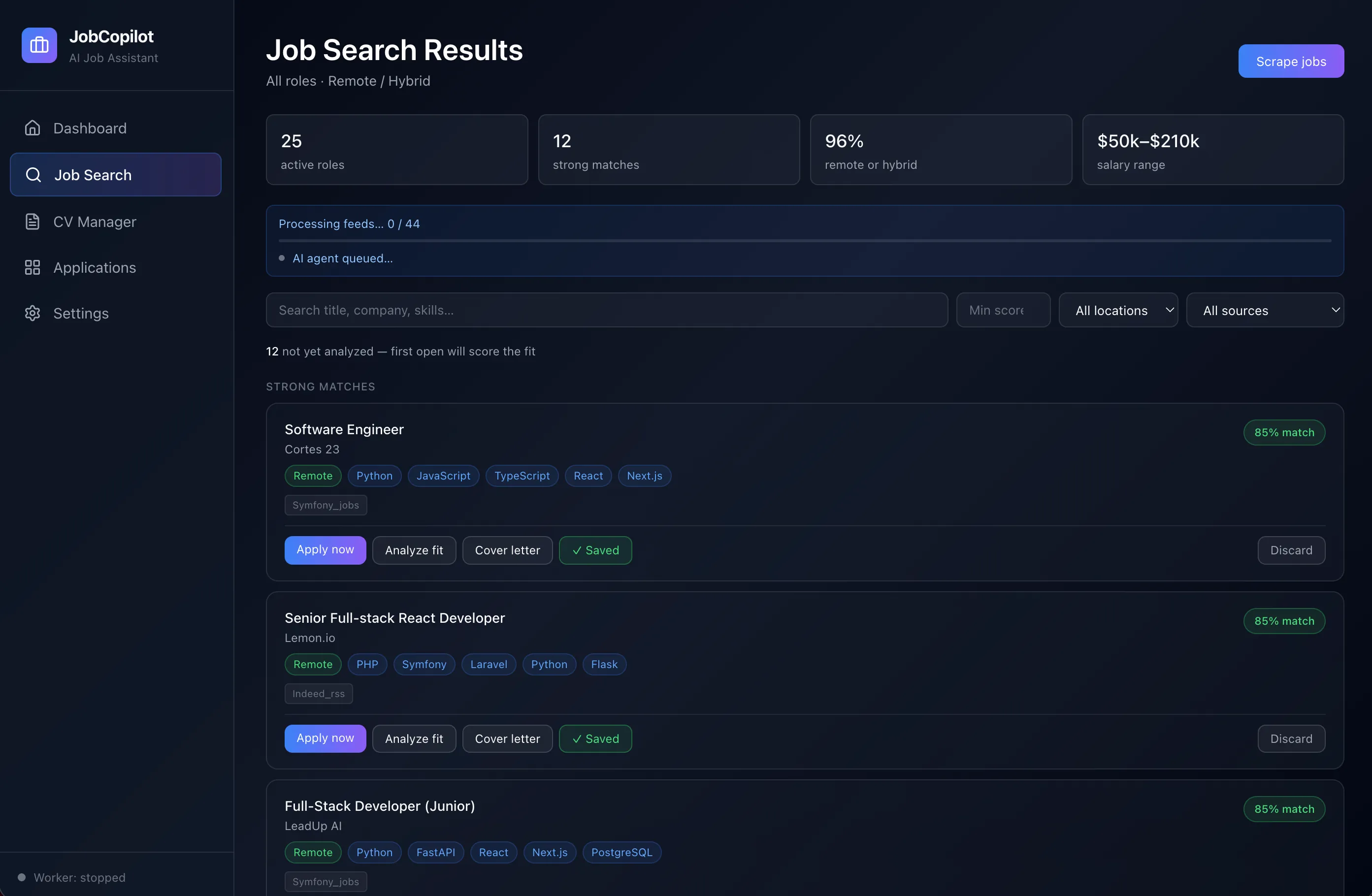This screenshot has width=1372, height=896.
Task: Click React tag on Software Engineer card
Action: 588,476
